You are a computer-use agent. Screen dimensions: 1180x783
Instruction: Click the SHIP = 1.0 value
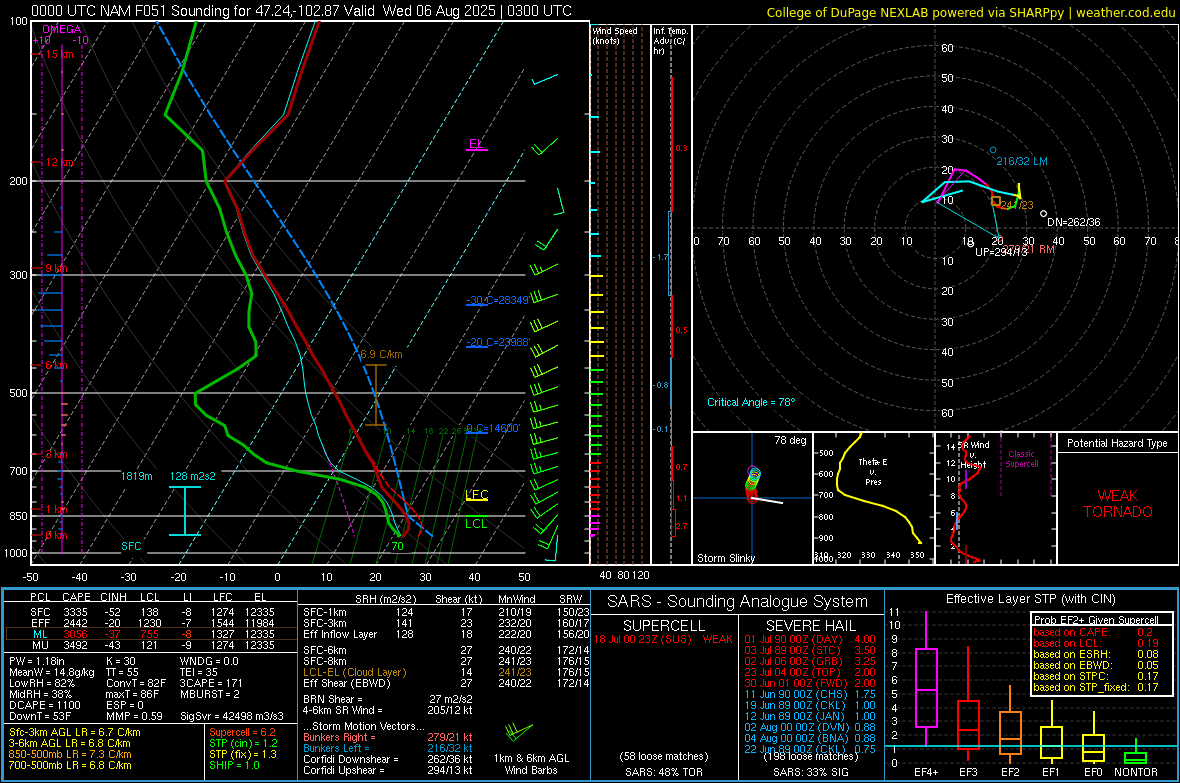[234, 765]
